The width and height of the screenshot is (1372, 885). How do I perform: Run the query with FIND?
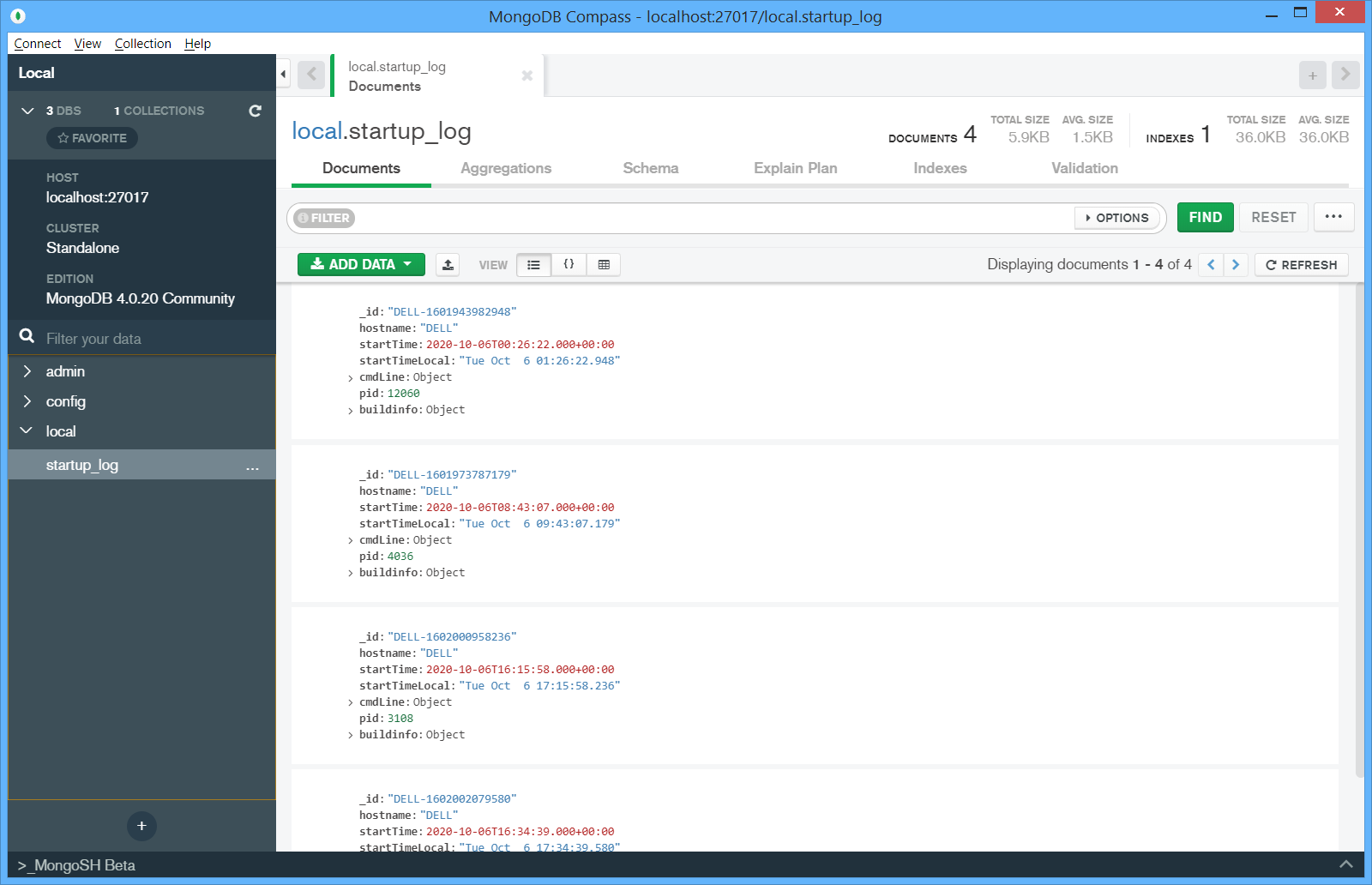coord(1206,218)
